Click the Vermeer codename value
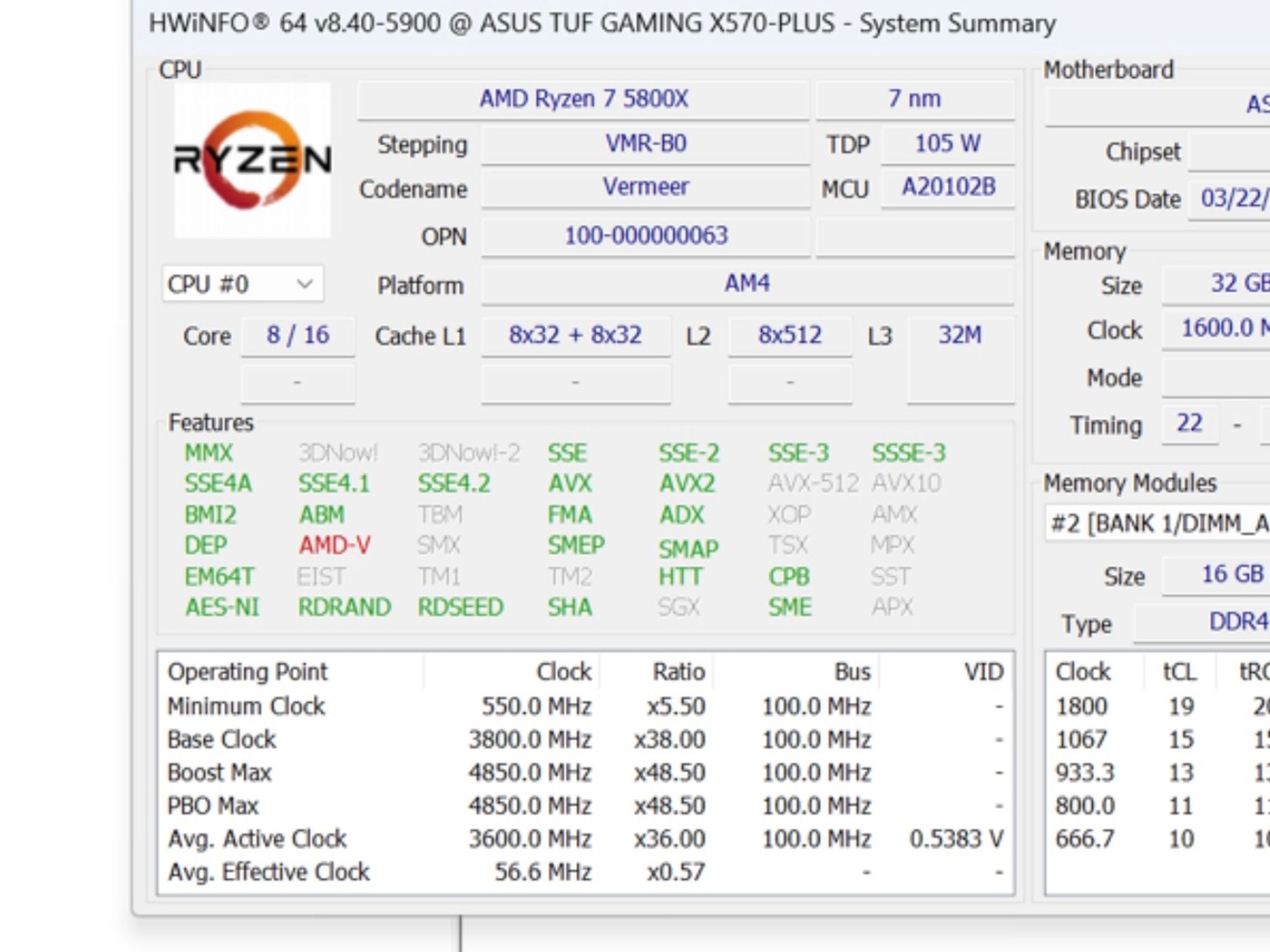Image resolution: width=1270 pixels, height=952 pixels. coord(646,187)
